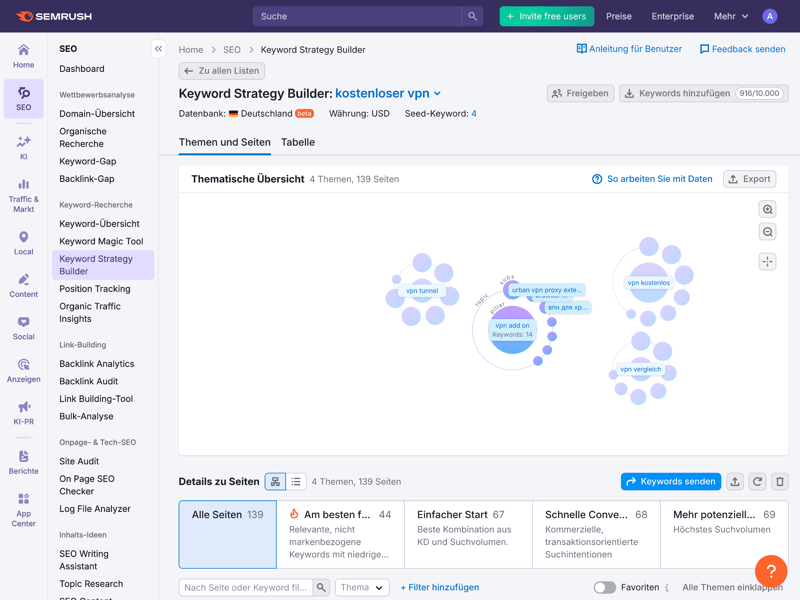Open the KI section in left rail
The height and width of the screenshot is (600, 800).
click(x=23, y=147)
